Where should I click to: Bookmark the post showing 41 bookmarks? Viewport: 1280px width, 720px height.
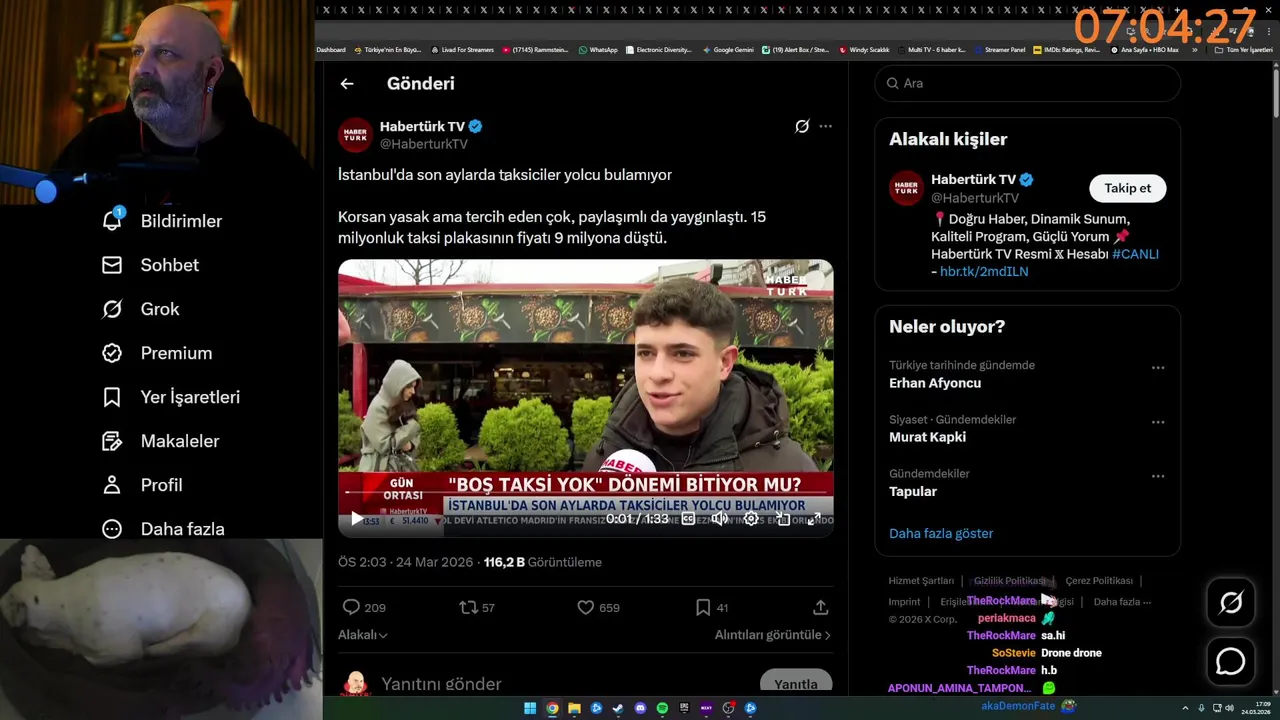coord(703,607)
